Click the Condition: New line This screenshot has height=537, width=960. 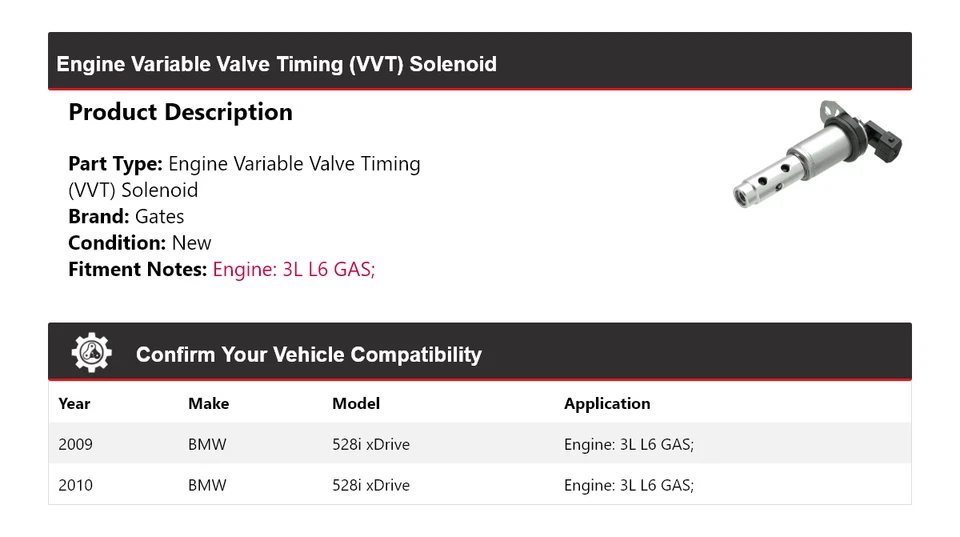(140, 243)
